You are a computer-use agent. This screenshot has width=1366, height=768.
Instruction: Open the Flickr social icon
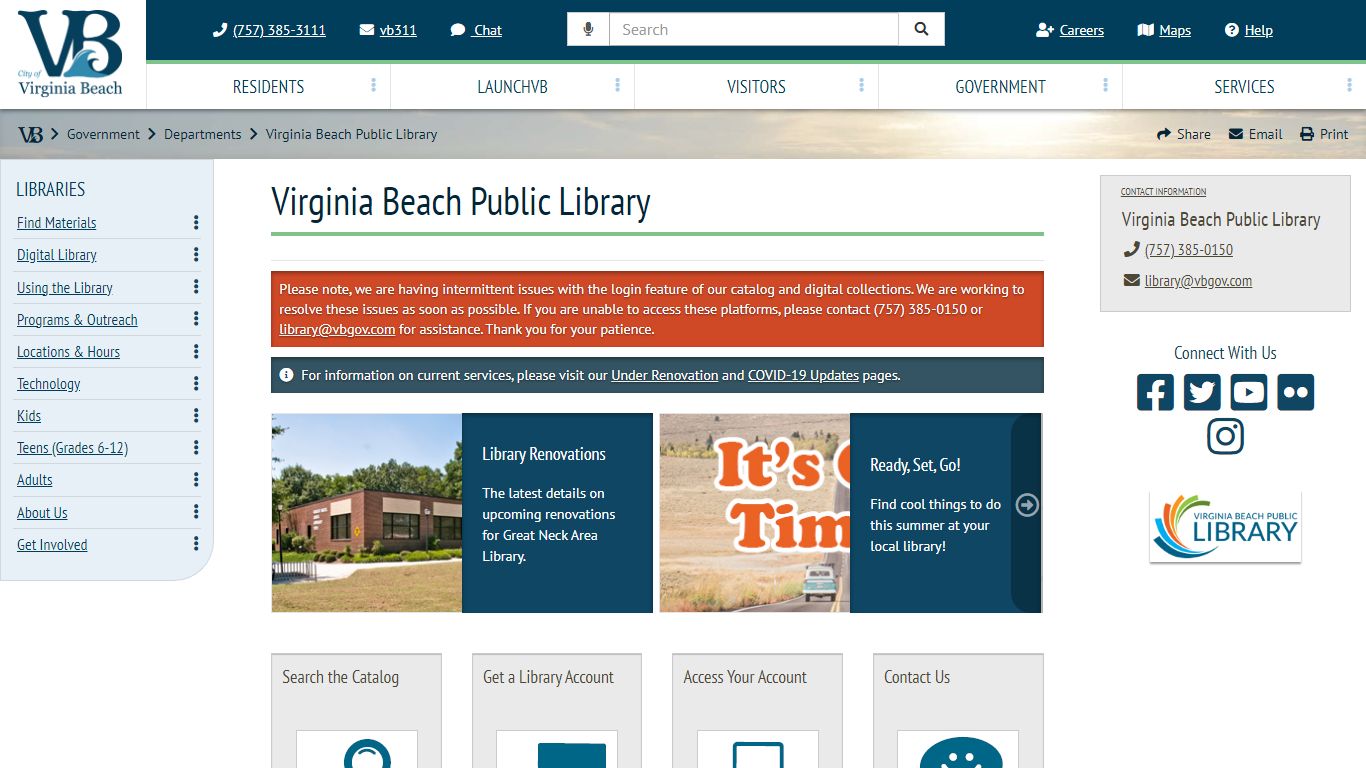click(x=1295, y=392)
